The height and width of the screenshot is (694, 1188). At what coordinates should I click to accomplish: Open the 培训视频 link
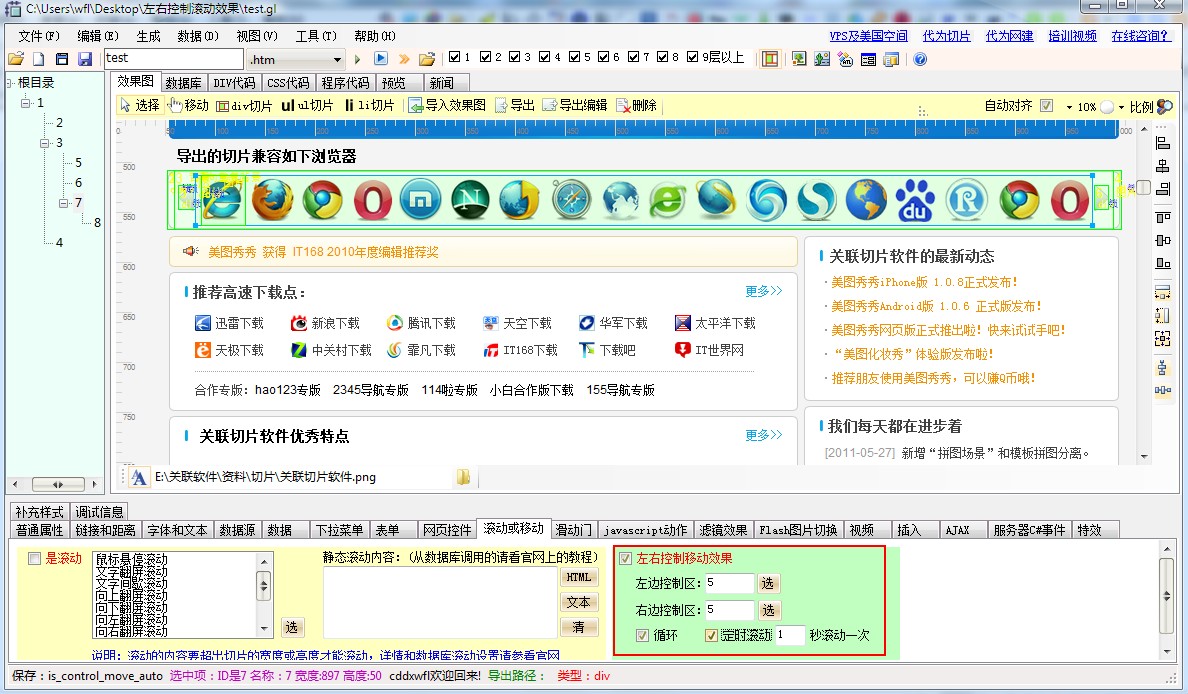[x=1072, y=36]
